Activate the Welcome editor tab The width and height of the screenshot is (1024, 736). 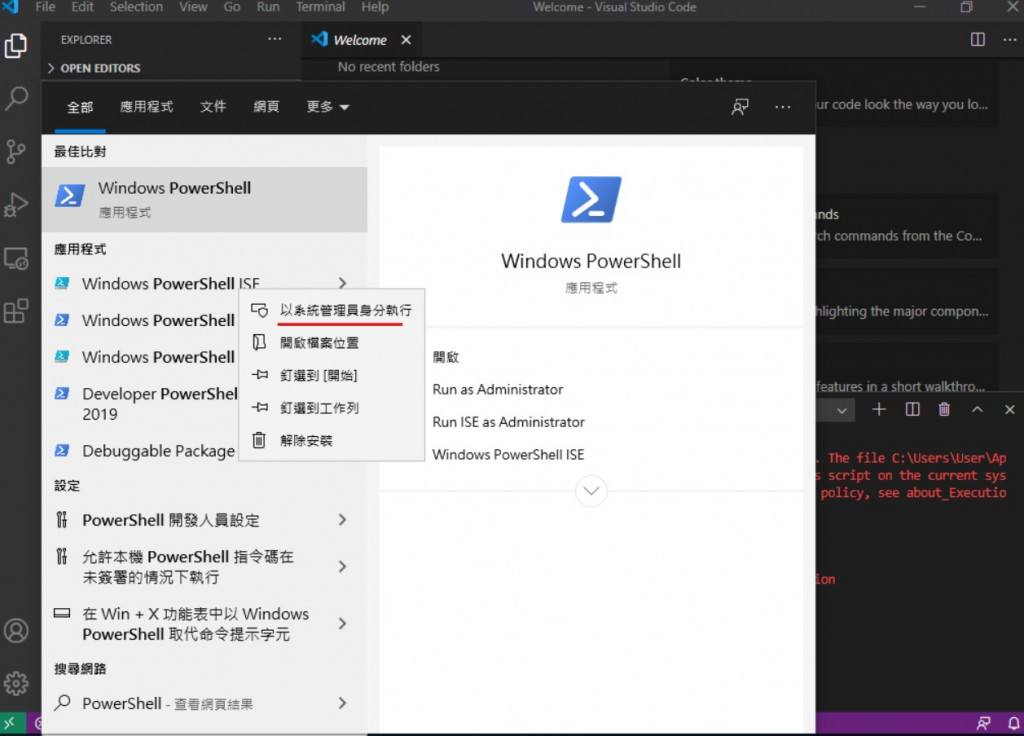[359, 40]
